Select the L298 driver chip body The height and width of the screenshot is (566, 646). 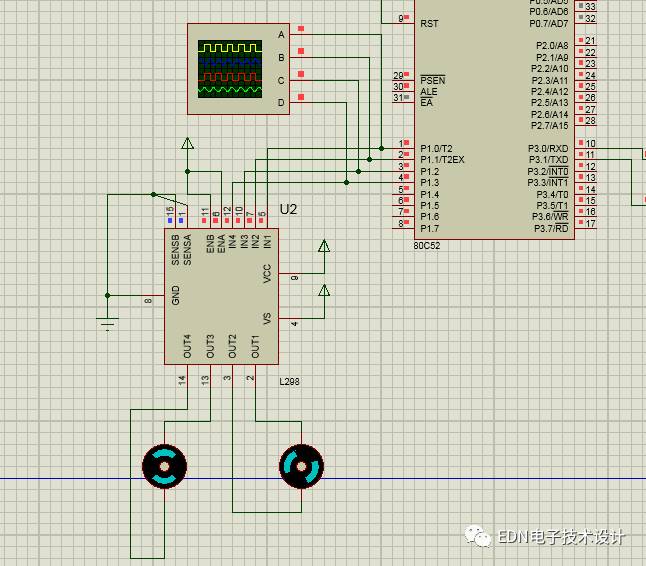[222, 296]
